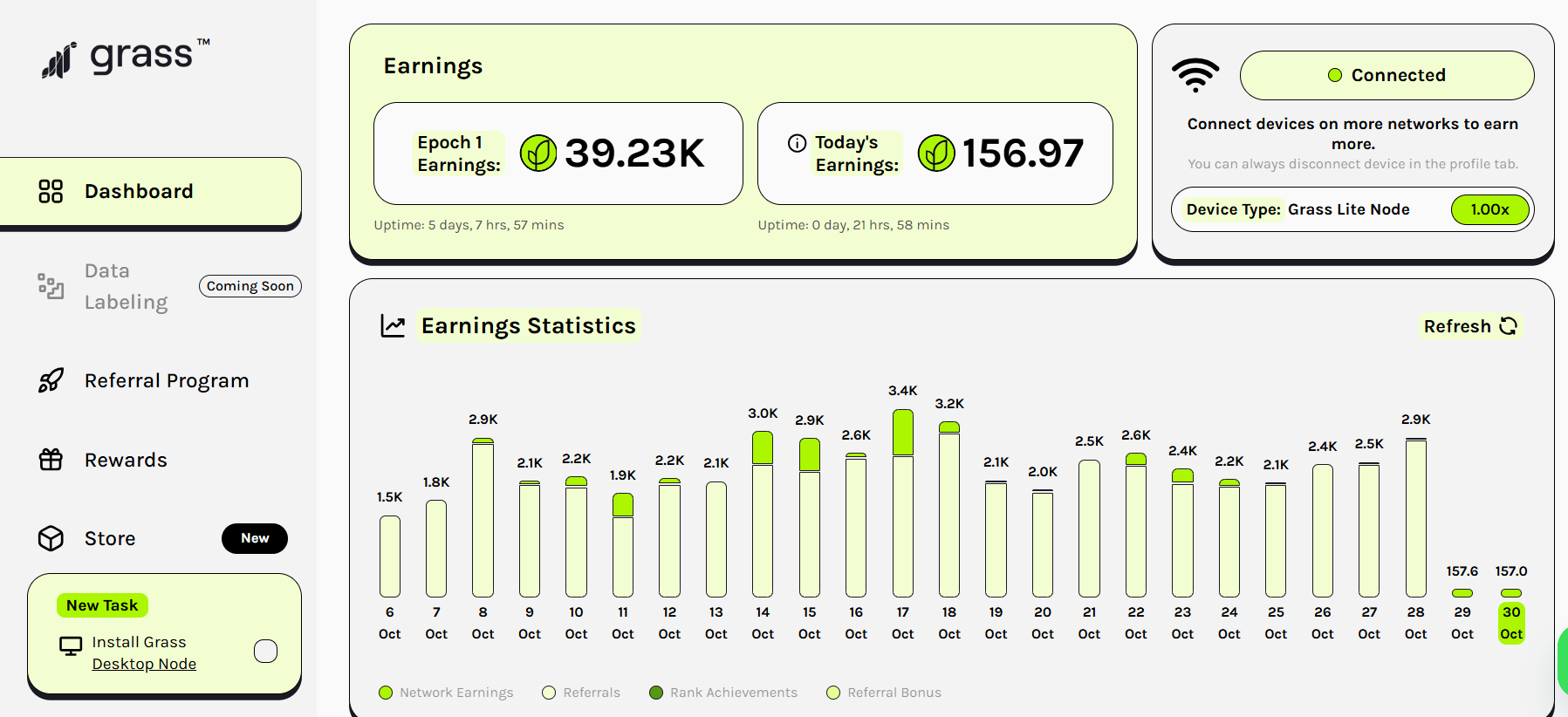Screen dimensions: 1568x717
Task: Select the 17 Oct bar in chart
Action: 902,502
